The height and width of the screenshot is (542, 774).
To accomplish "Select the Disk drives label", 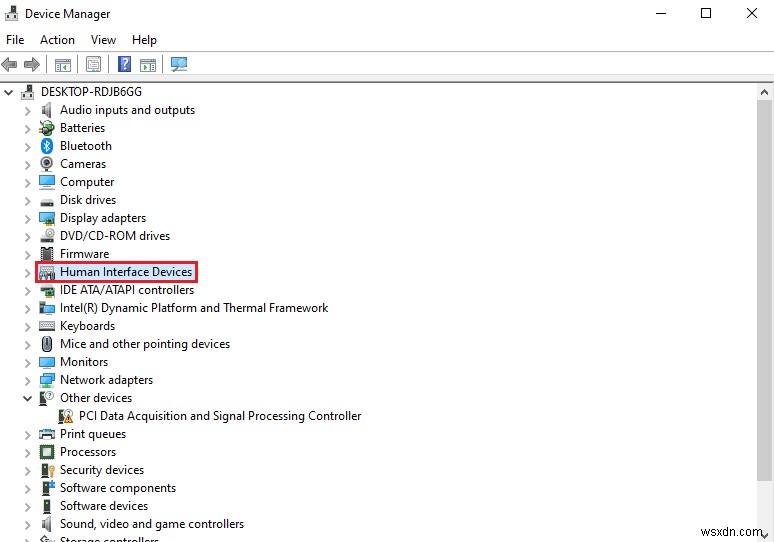I will tap(88, 200).
